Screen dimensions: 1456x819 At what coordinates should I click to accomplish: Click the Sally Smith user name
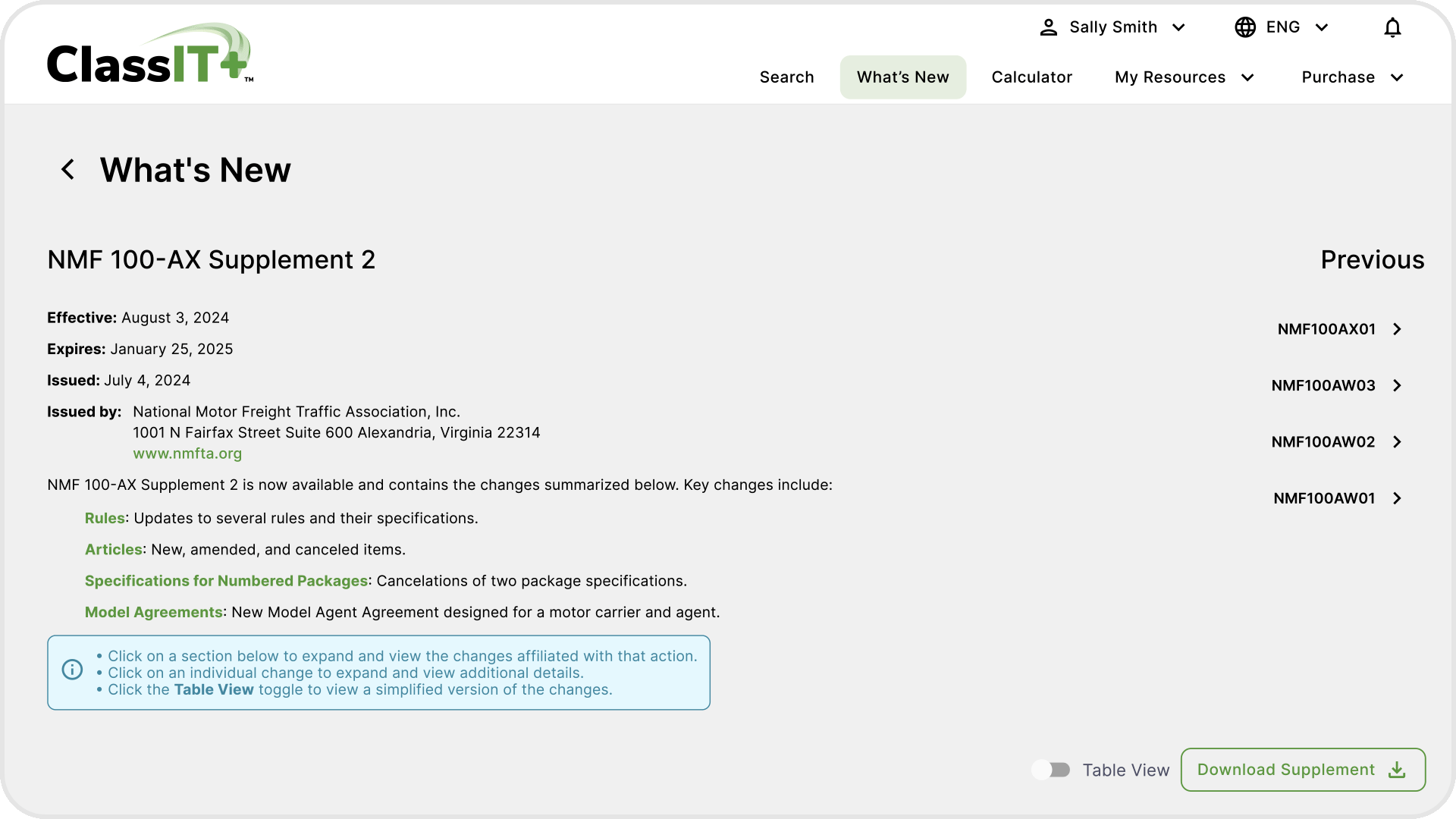tap(1113, 27)
